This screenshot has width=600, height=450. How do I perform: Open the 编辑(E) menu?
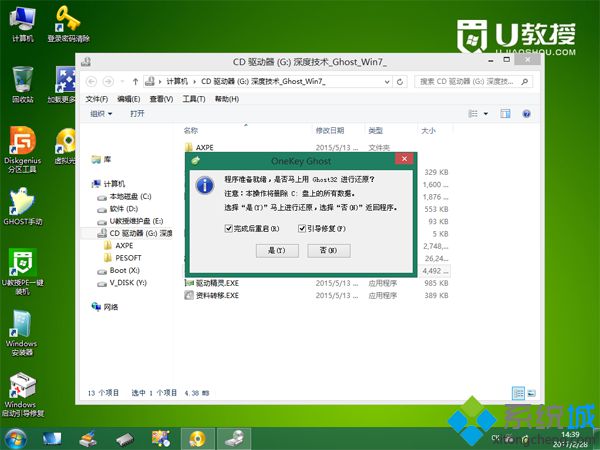coord(129,99)
